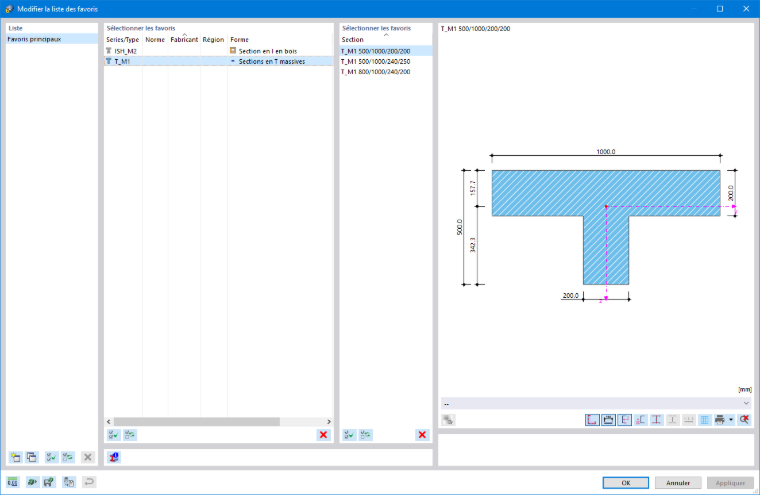Select section T_M1 500/1000/200/200
This screenshot has height=495, width=760.
click(x=386, y=51)
